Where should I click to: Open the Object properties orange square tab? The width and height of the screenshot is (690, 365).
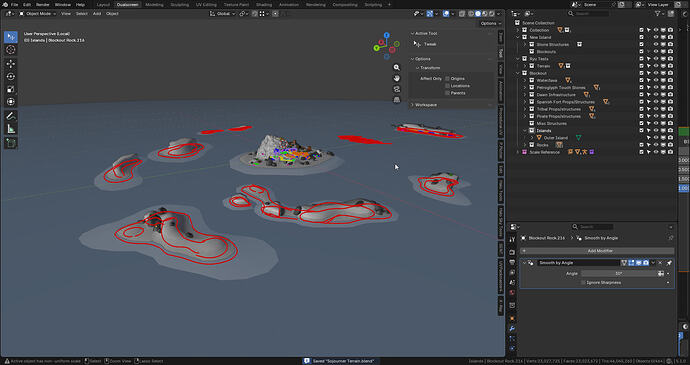click(512, 318)
